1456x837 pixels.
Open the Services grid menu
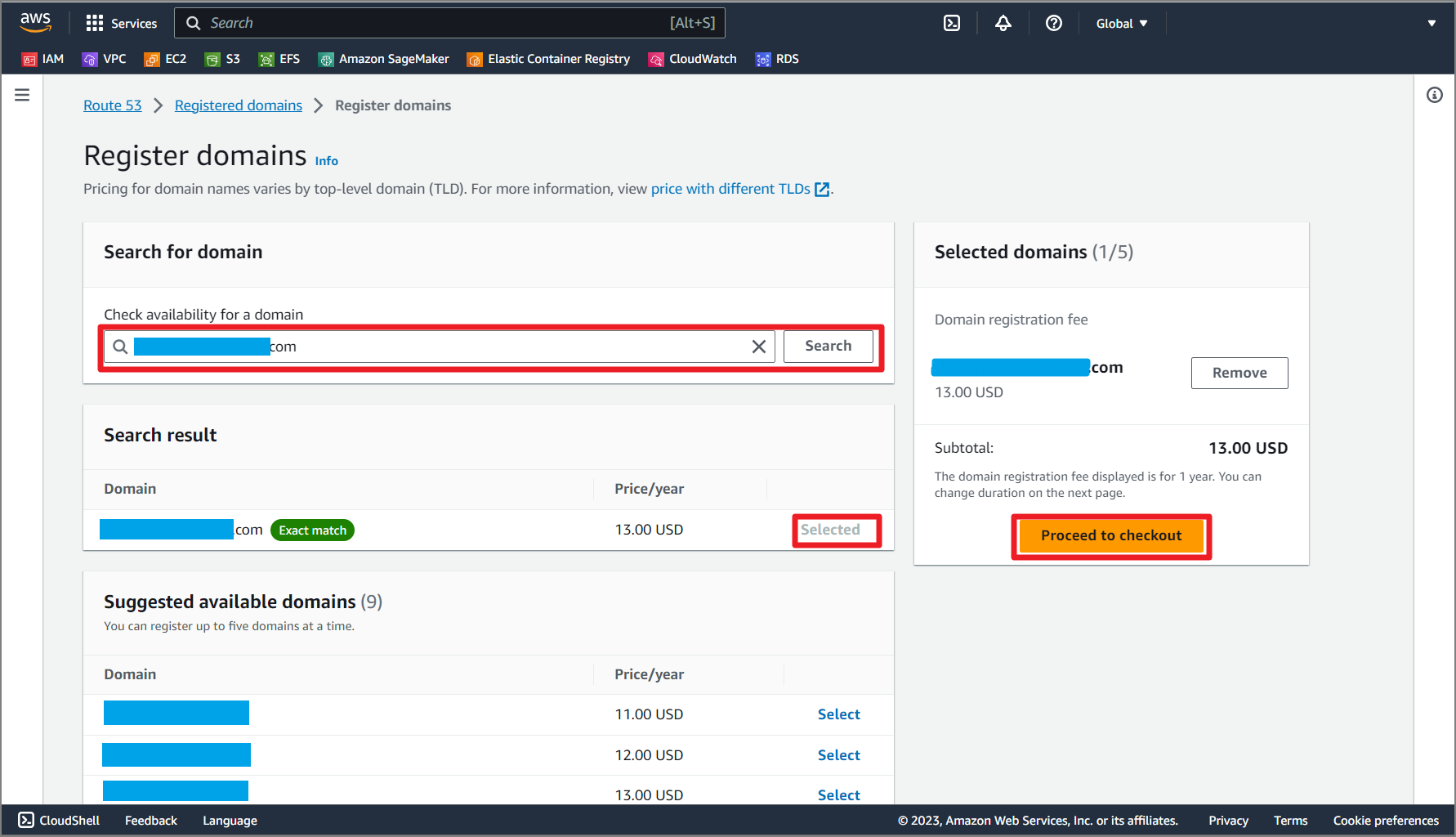coord(121,23)
